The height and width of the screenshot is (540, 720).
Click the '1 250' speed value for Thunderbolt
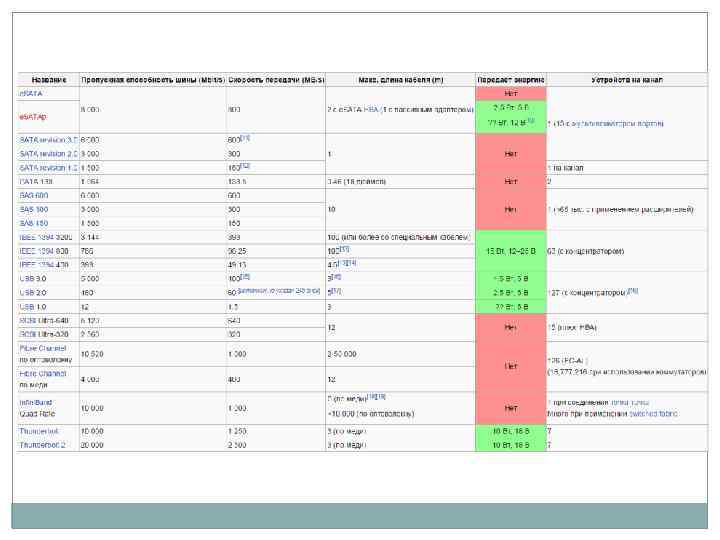point(237,432)
